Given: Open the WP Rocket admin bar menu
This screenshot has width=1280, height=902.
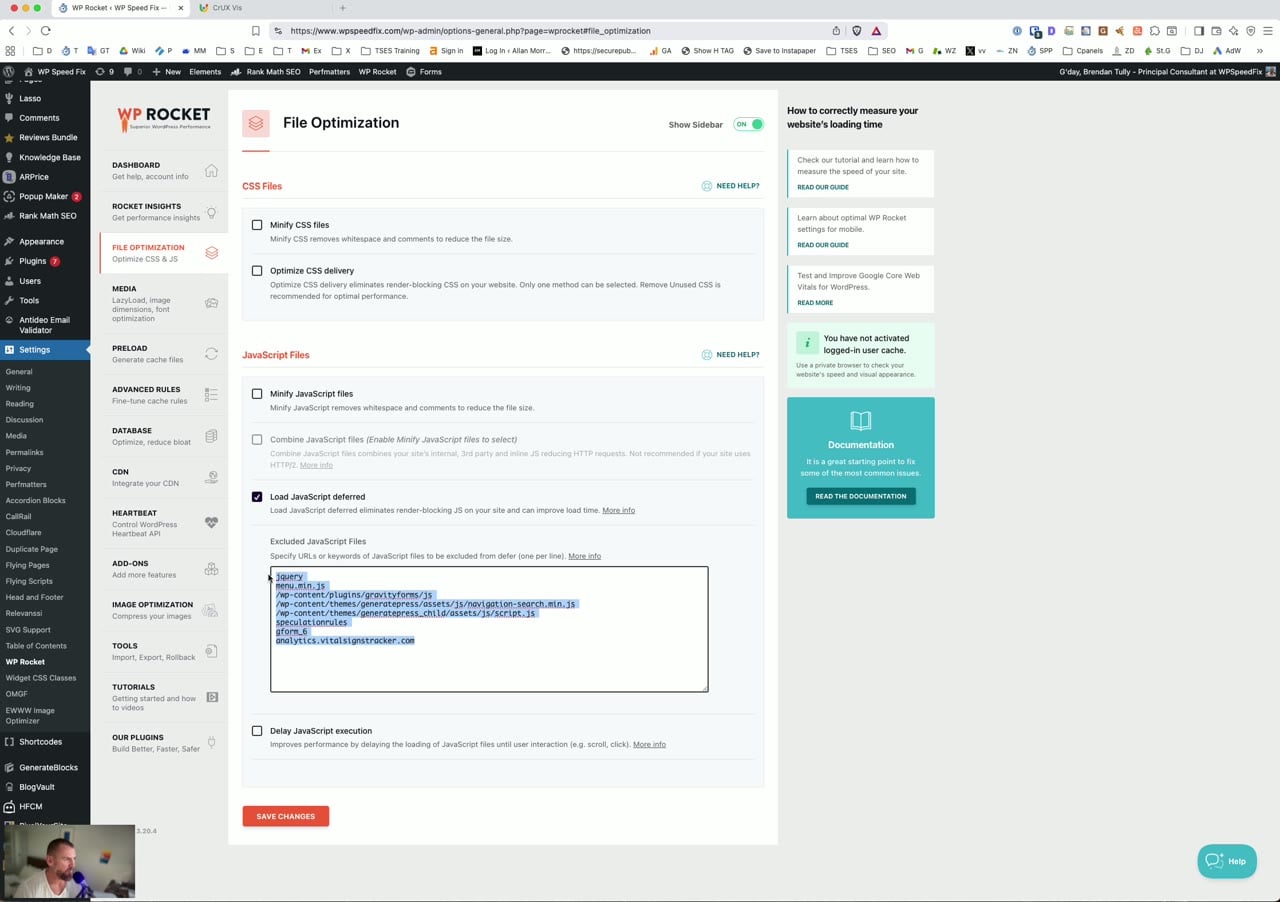Looking at the screenshot, I should (x=377, y=71).
